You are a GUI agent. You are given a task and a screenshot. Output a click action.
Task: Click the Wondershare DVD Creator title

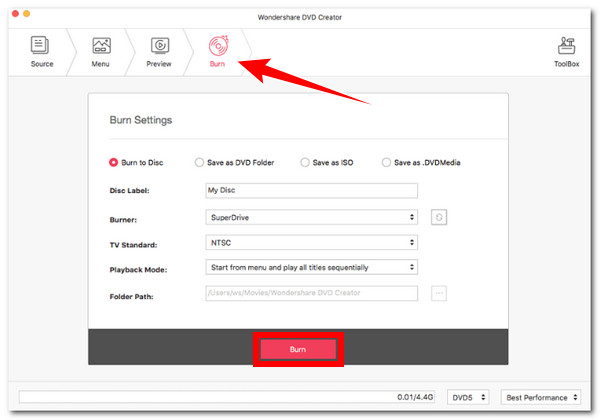tap(300, 17)
